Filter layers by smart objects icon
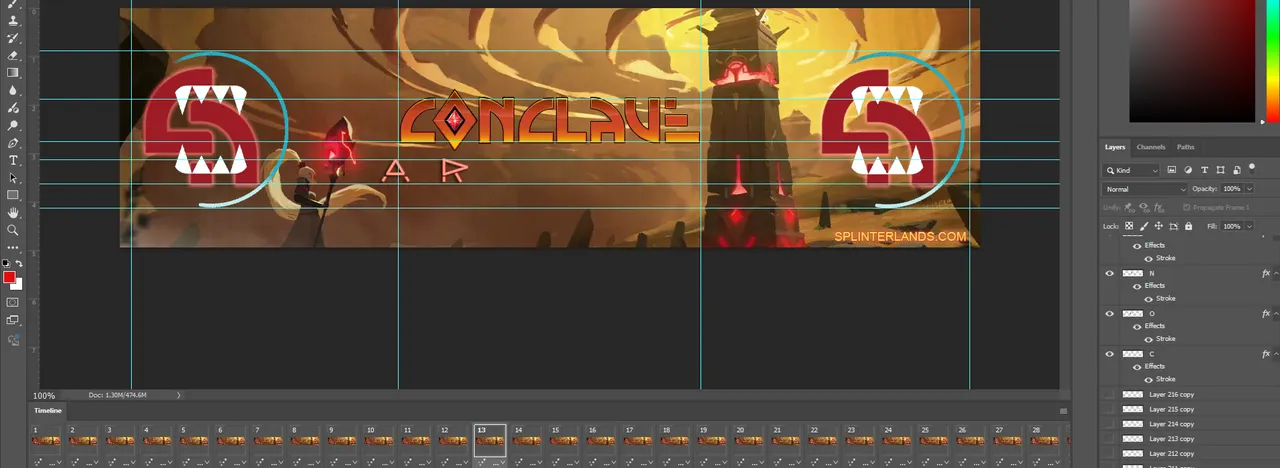Image resolution: width=1280 pixels, height=468 pixels. [x=1237, y=170]
